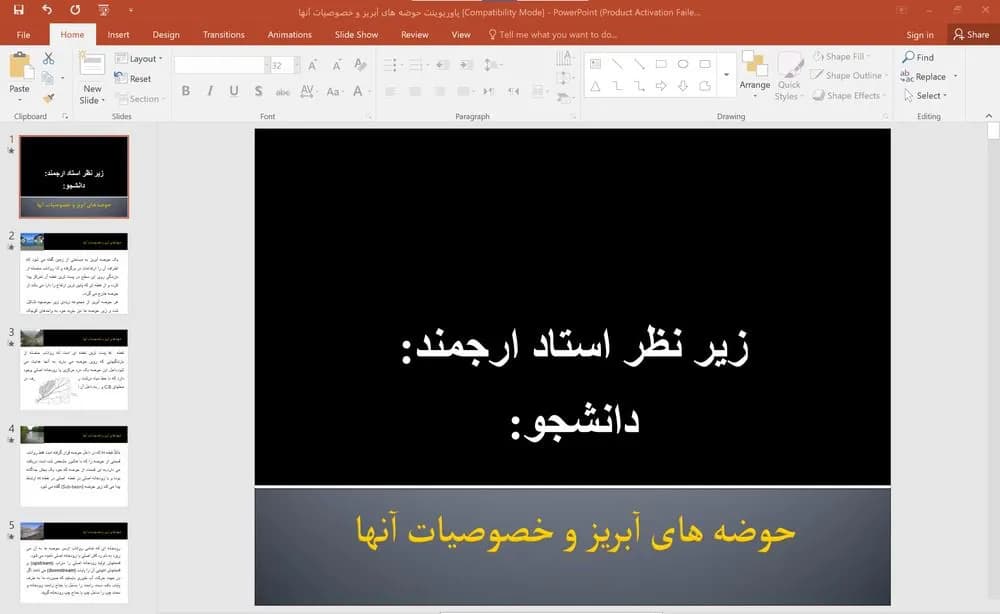Open the Review tab
The width and height of the screenshot is (1000, 614).
click(415, 34)
